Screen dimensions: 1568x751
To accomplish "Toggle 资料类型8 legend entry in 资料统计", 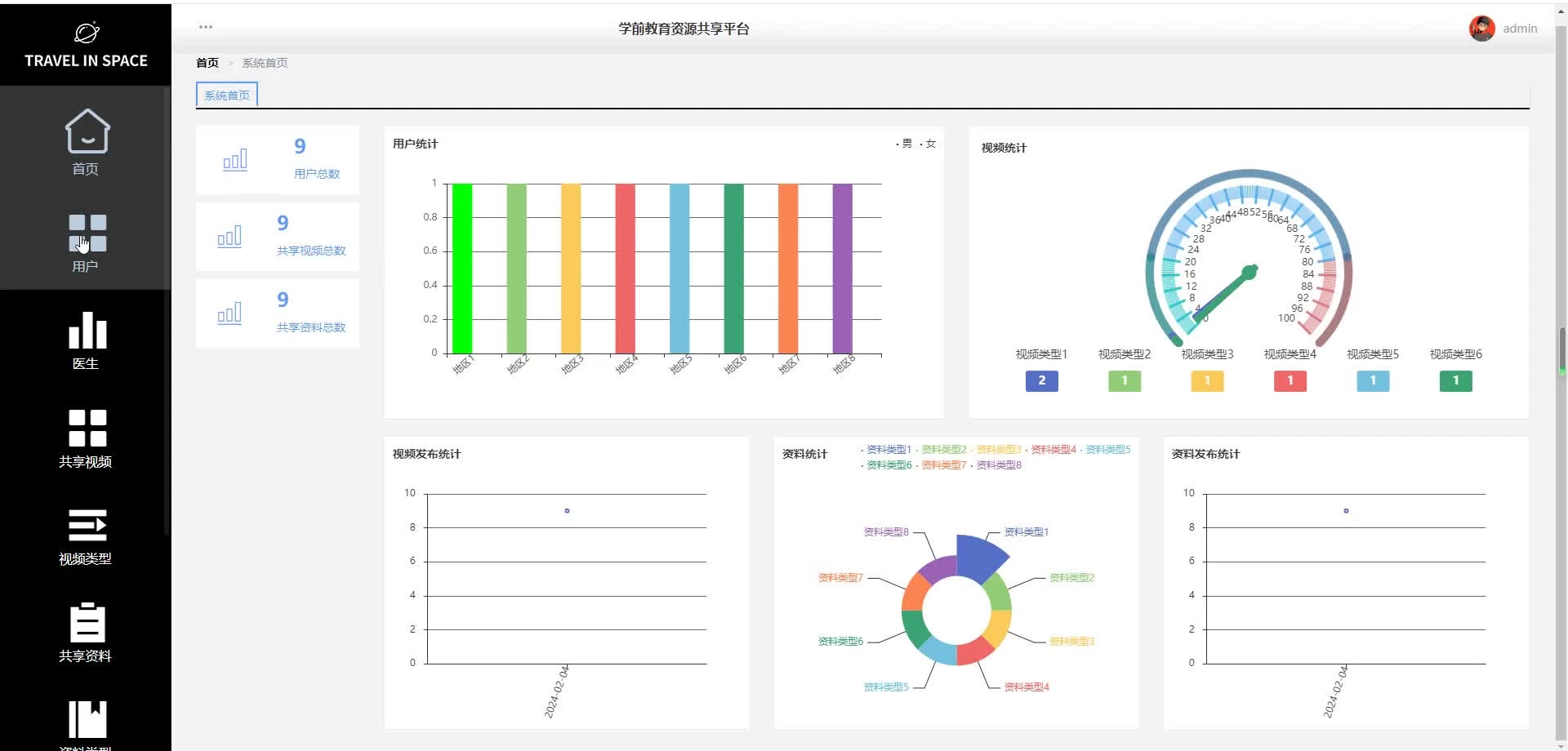I will pyautogui.click(x=997, y=465).
